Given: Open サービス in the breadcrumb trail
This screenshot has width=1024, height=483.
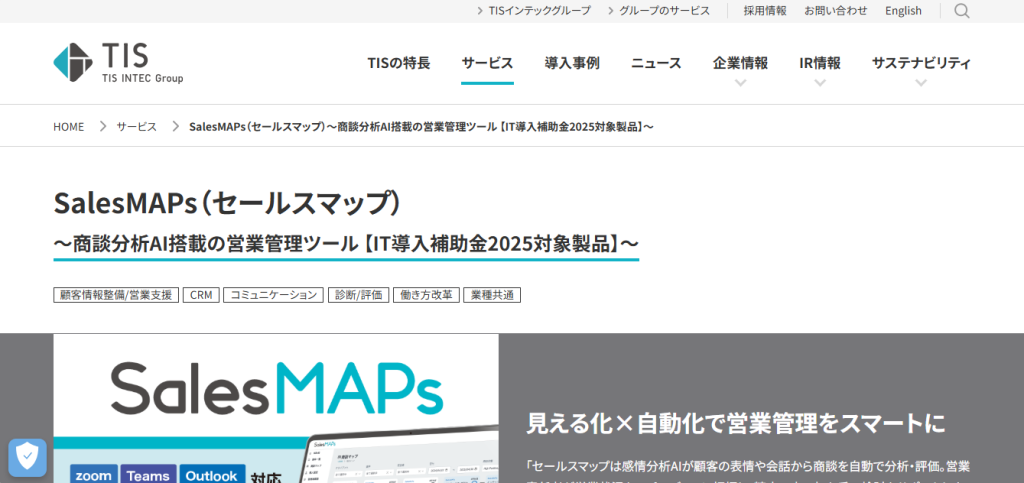Looking at the screenshot, I should coord(136,127).
